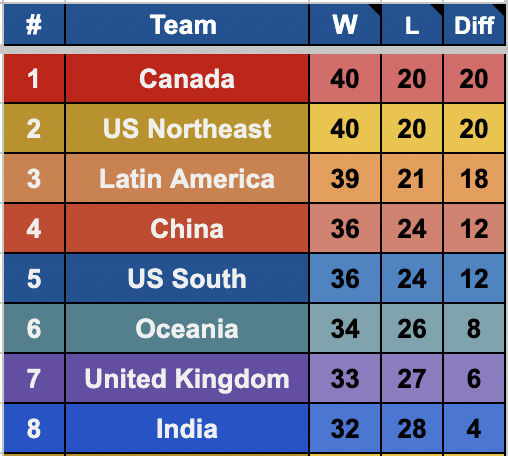508x456 pixels.
Task: Click the India team cell
Action: [187, 428]
